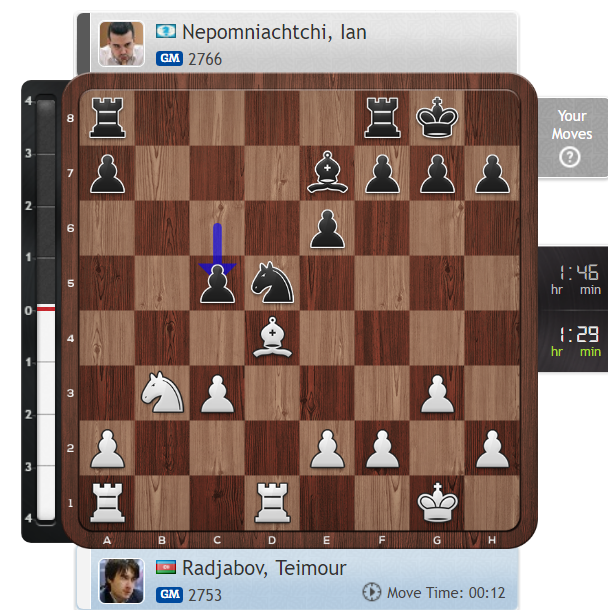This screenshot has width=608, height=610.
Task: Select the black bishop on e7
Action: (x=327, y=172)
